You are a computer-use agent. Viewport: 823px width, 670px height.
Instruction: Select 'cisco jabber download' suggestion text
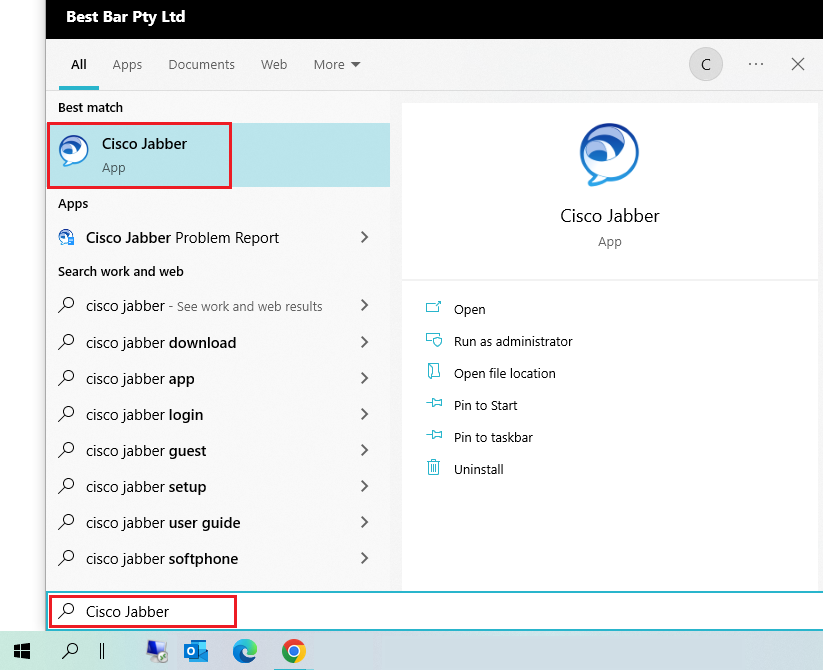(x=161, y=343)
